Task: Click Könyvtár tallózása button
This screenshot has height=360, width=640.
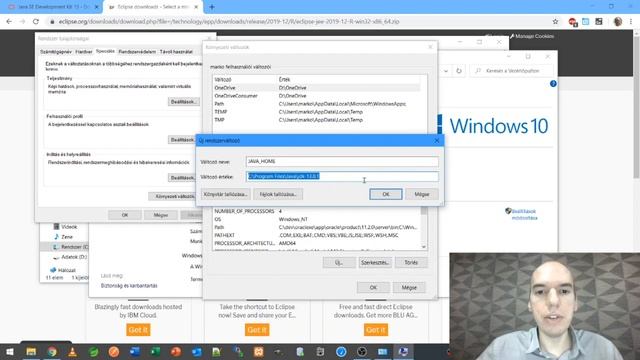Action: pyautogui.click(x=225, y=194)
